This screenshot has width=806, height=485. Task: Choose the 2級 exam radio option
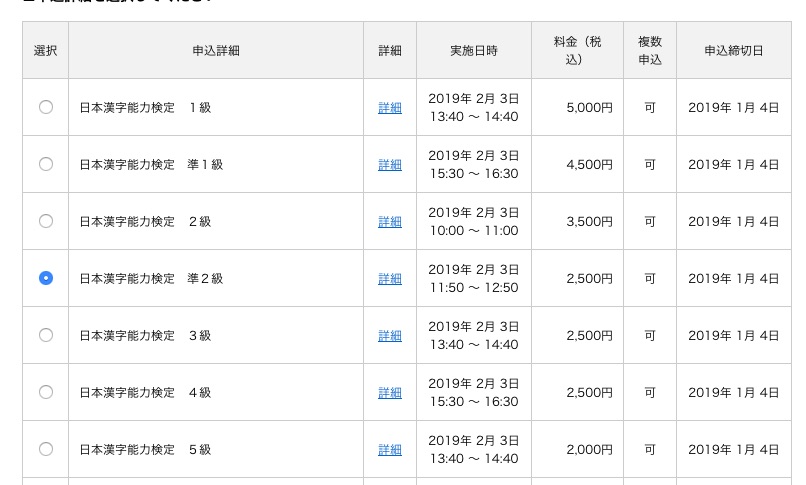(x=46, y=221)
